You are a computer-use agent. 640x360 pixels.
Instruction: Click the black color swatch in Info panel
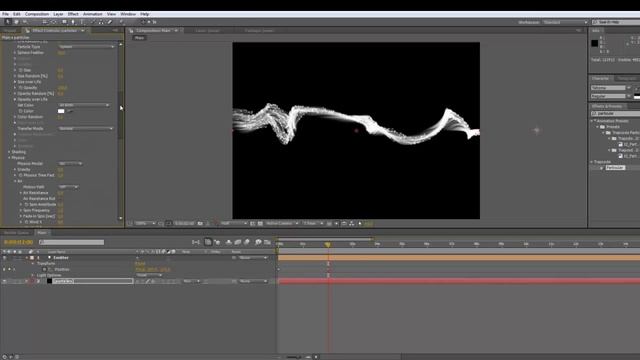click(x=595, y=43)
